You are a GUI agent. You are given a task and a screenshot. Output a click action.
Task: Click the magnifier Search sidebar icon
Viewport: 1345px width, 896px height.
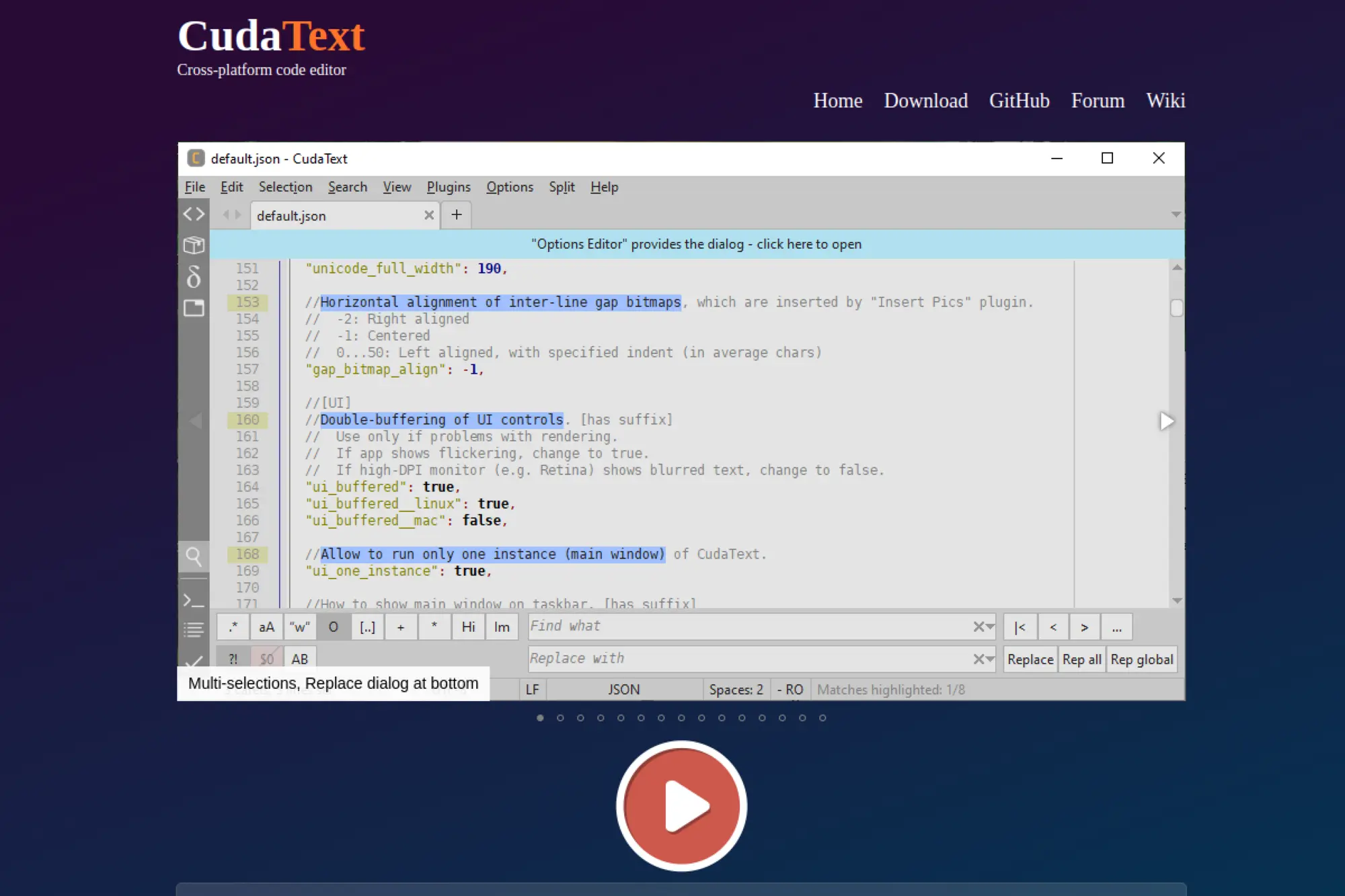point(194,556)
